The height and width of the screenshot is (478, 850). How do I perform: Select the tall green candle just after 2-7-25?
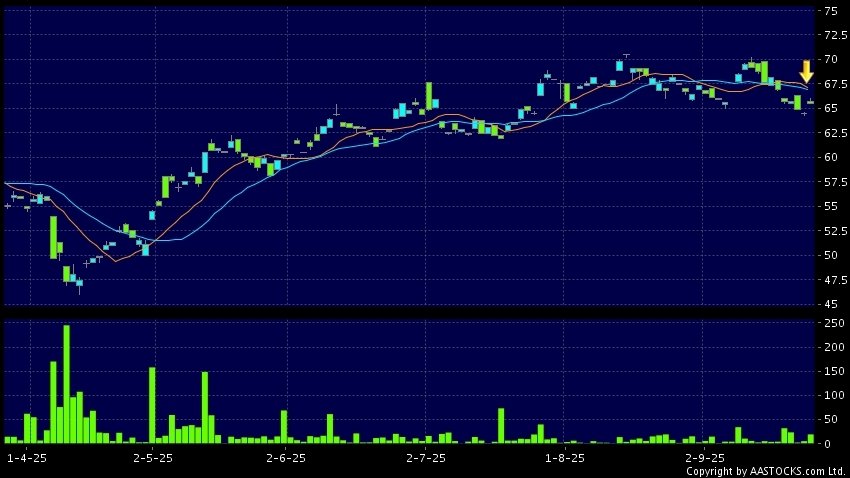coord(429,95)
